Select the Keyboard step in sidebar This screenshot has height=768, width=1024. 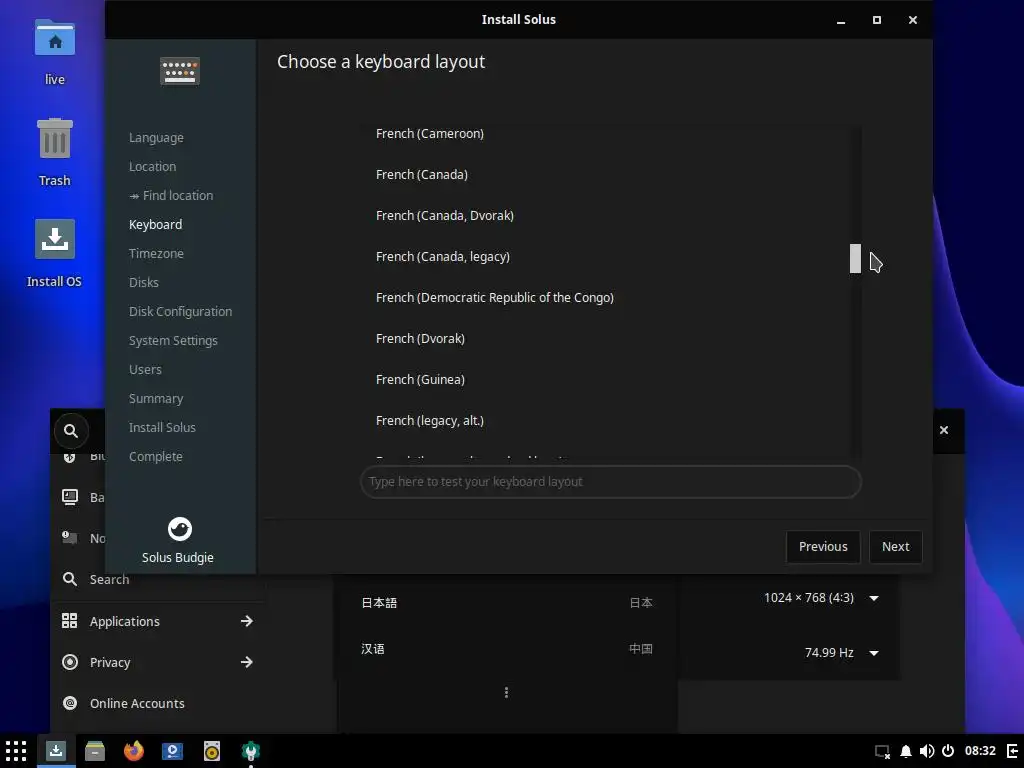point(155,225)
